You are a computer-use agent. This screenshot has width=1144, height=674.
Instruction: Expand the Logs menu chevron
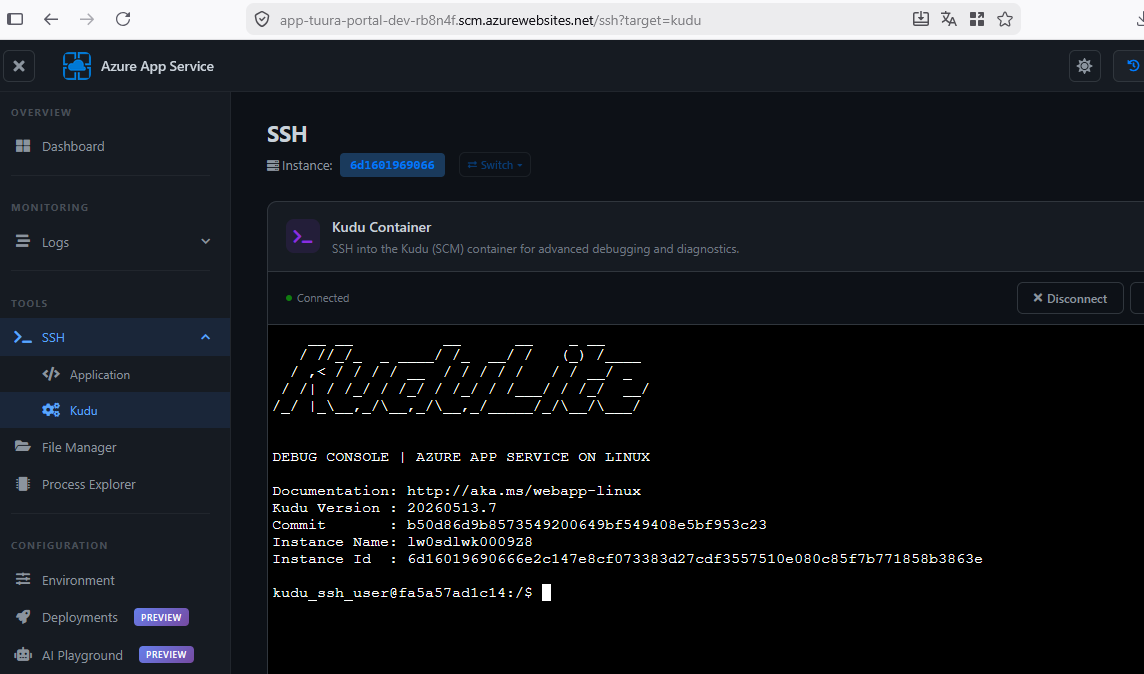coord(206,241)
